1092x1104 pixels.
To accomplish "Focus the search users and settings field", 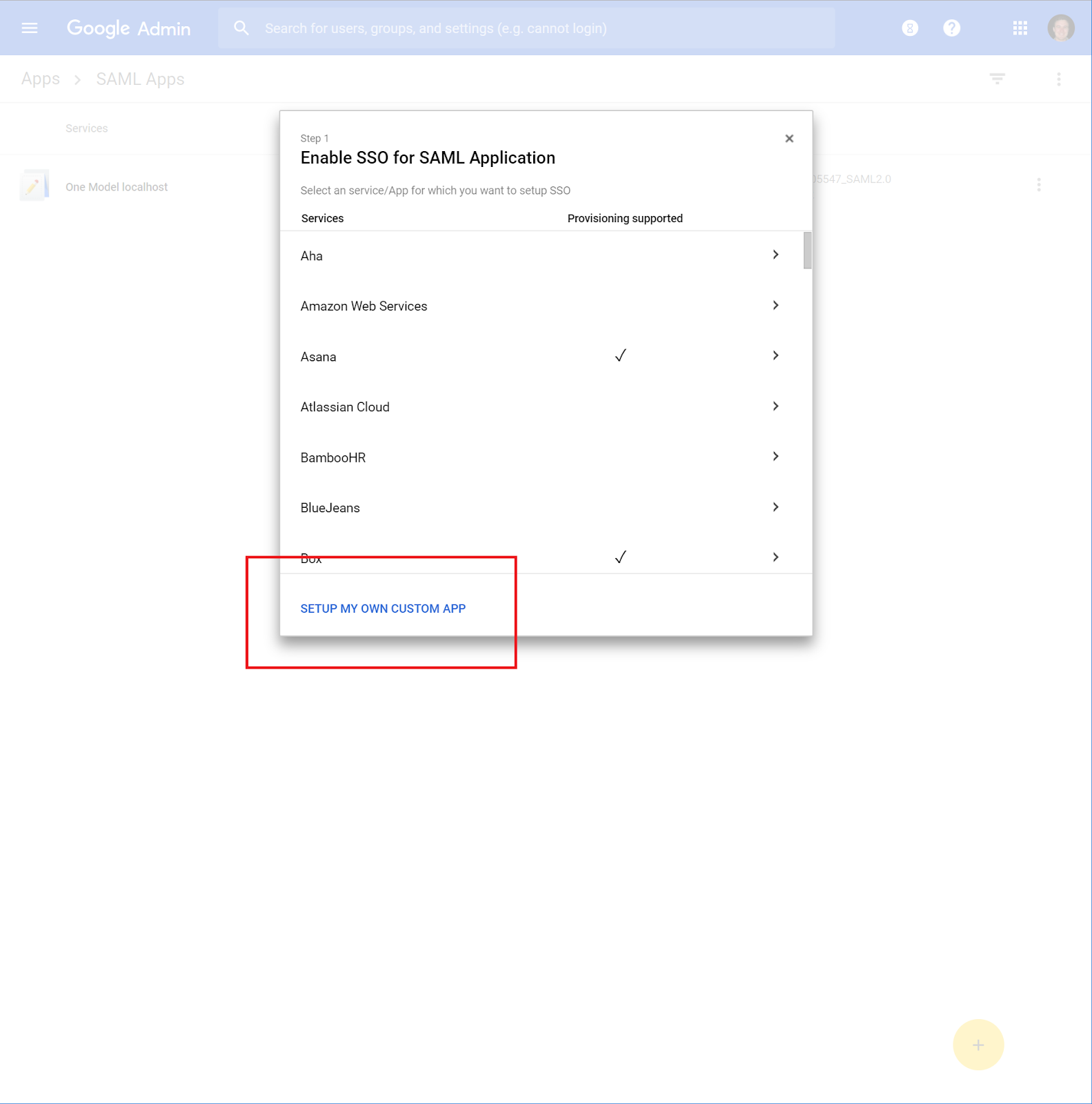I will (x=526, y=28).
